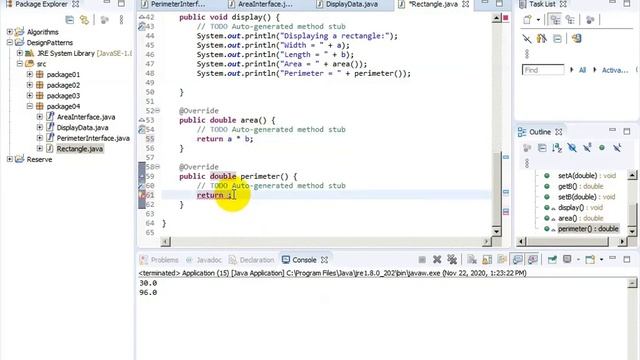Select display() : void in Outline
The width and height of the screenshot is (640, 360).
click(x=580, y=207)
